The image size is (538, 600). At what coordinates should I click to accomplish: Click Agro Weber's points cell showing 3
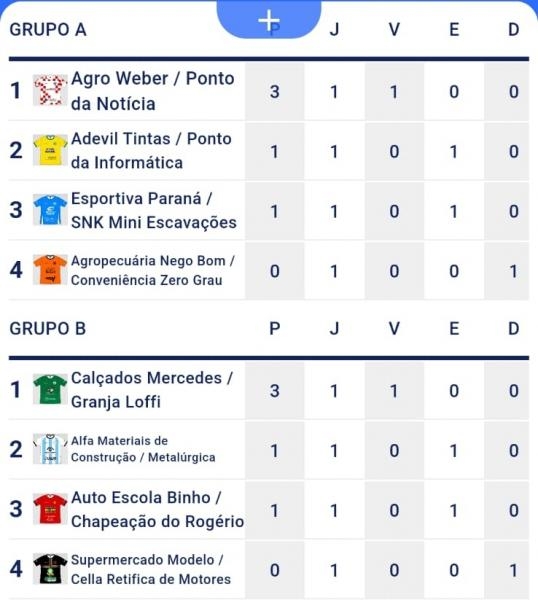275,92
